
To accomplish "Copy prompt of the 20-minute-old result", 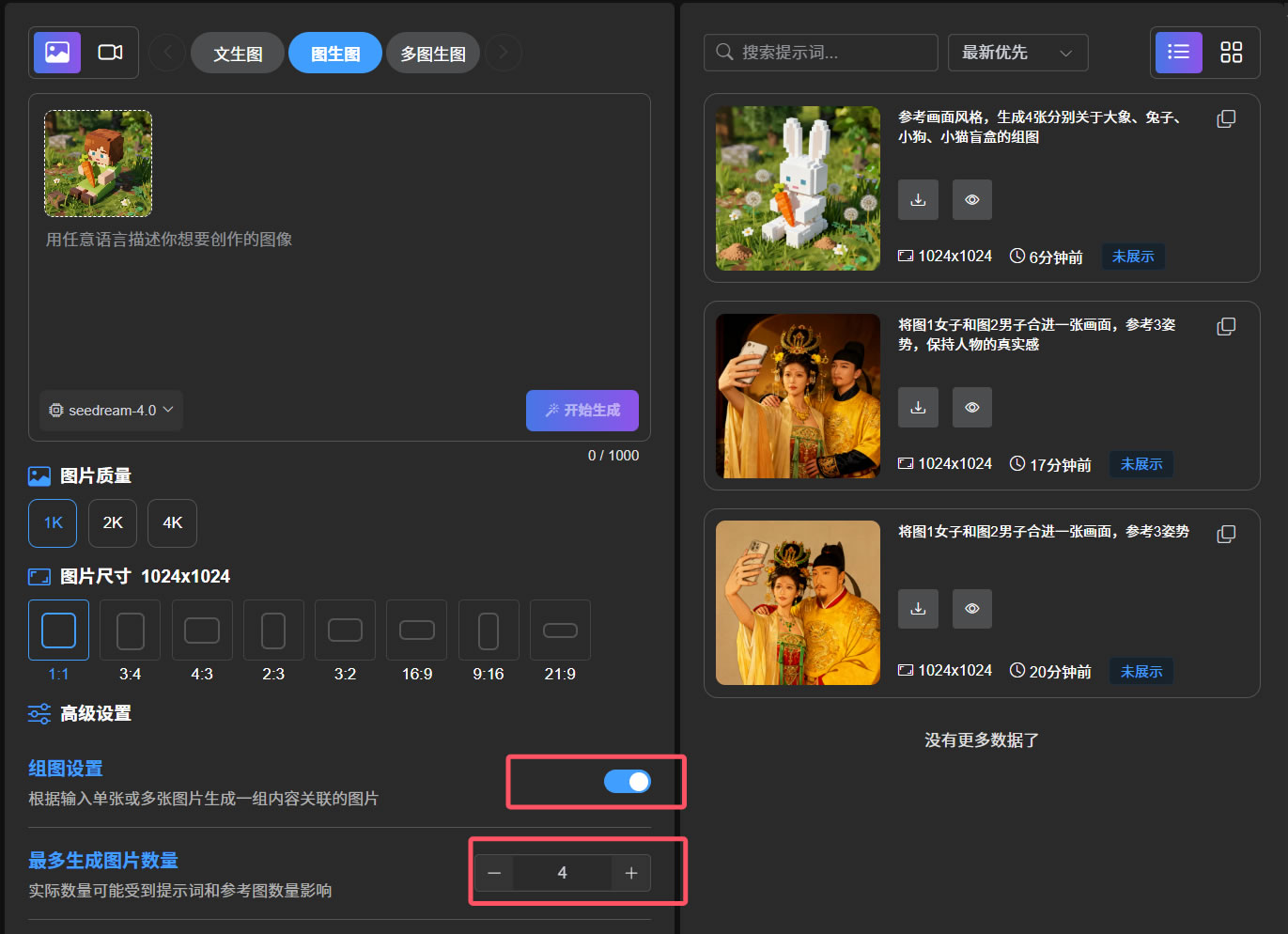I will click(x=1226, y=534).
